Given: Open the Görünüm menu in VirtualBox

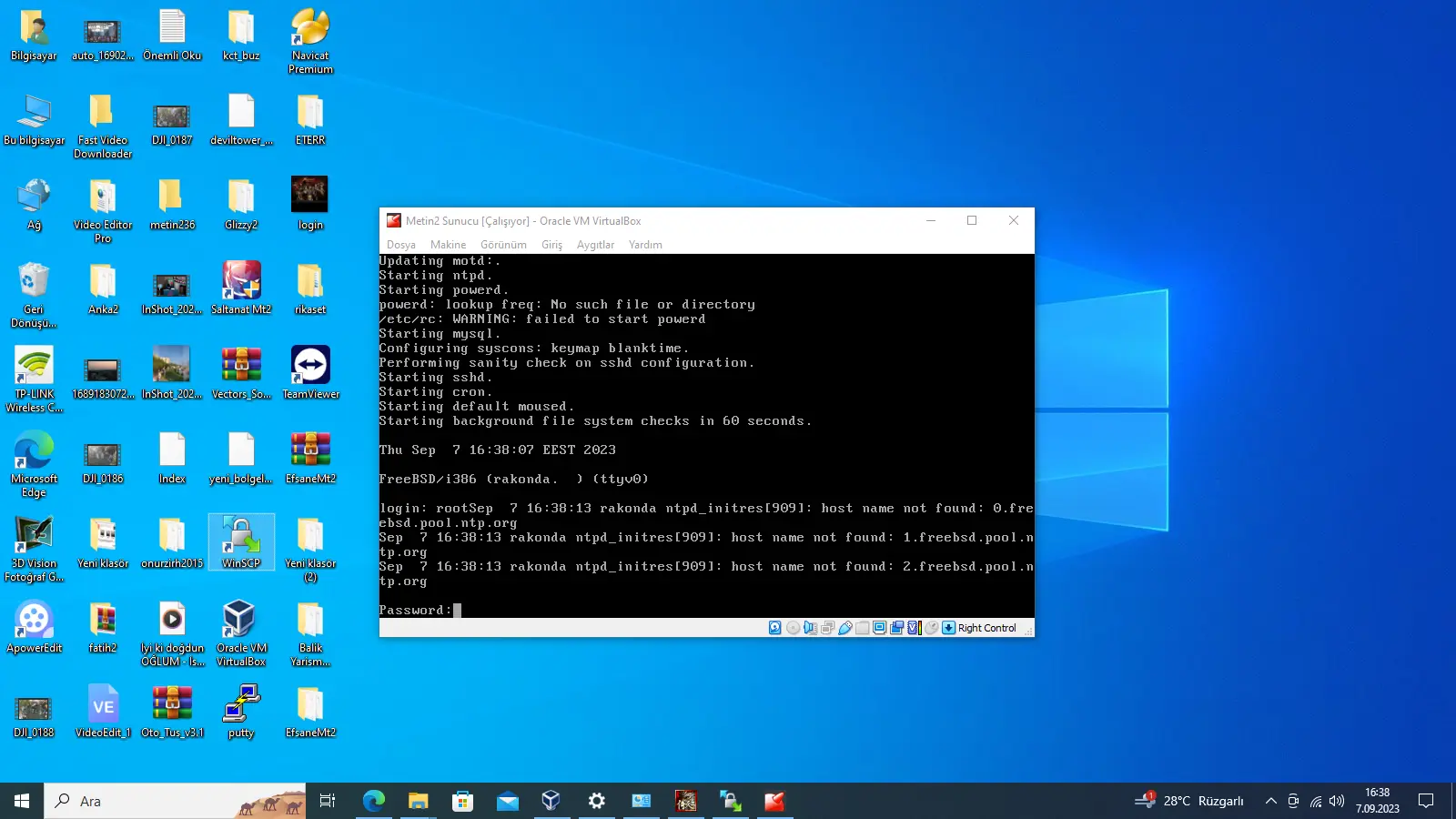Looking at the screenshot, I should [503, 245].
